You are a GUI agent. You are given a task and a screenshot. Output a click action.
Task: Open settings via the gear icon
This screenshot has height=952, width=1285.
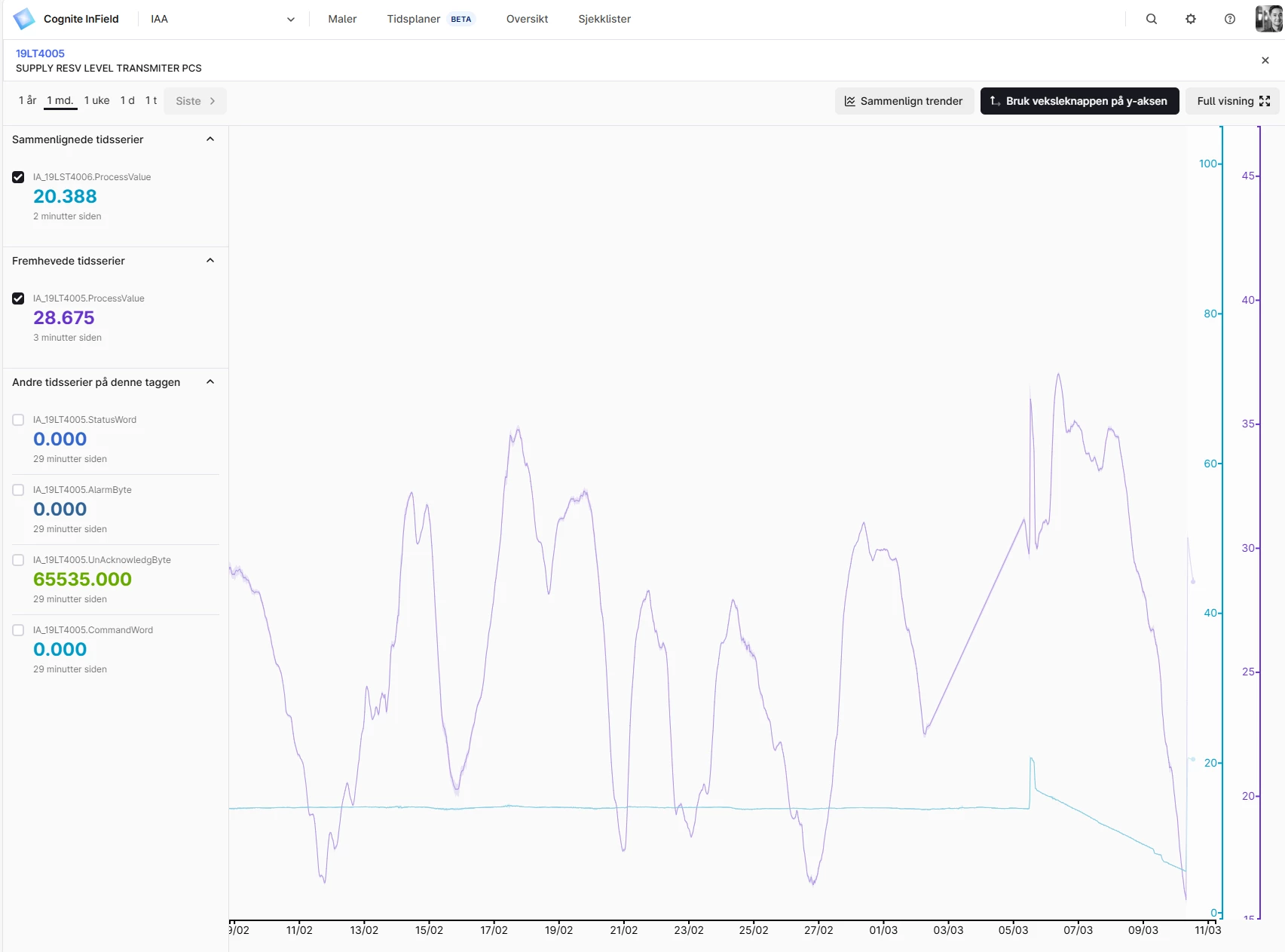click(1191, 19)
